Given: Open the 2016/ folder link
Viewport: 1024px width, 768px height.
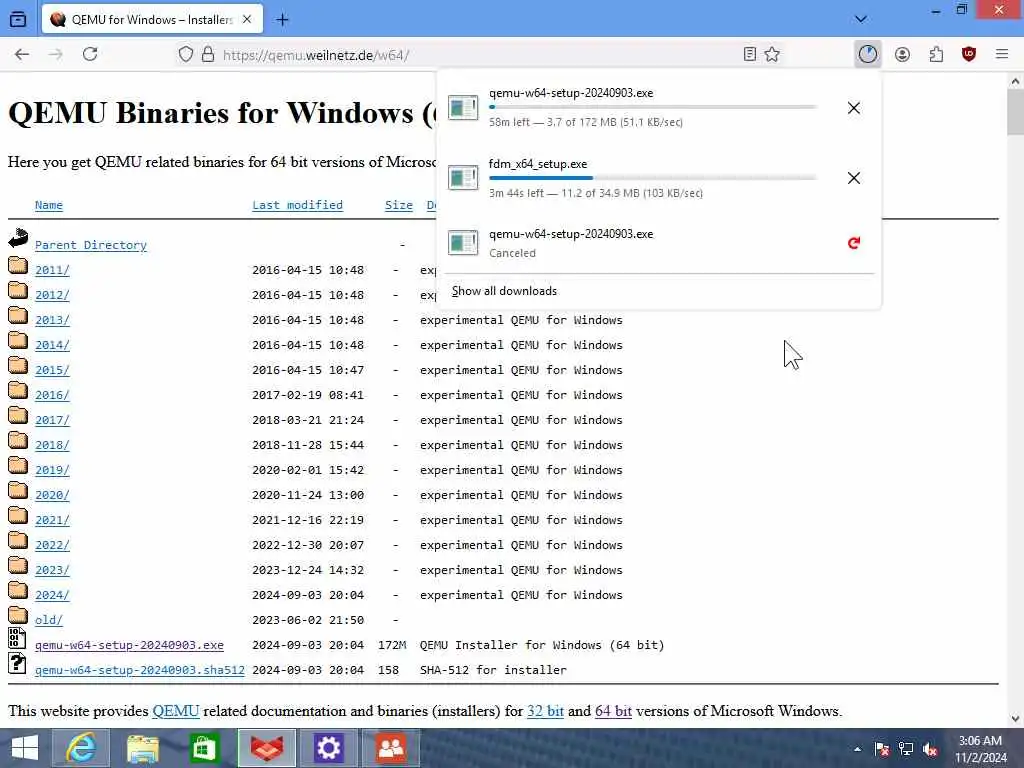Looking at the screenshot, I should (52, 395).
